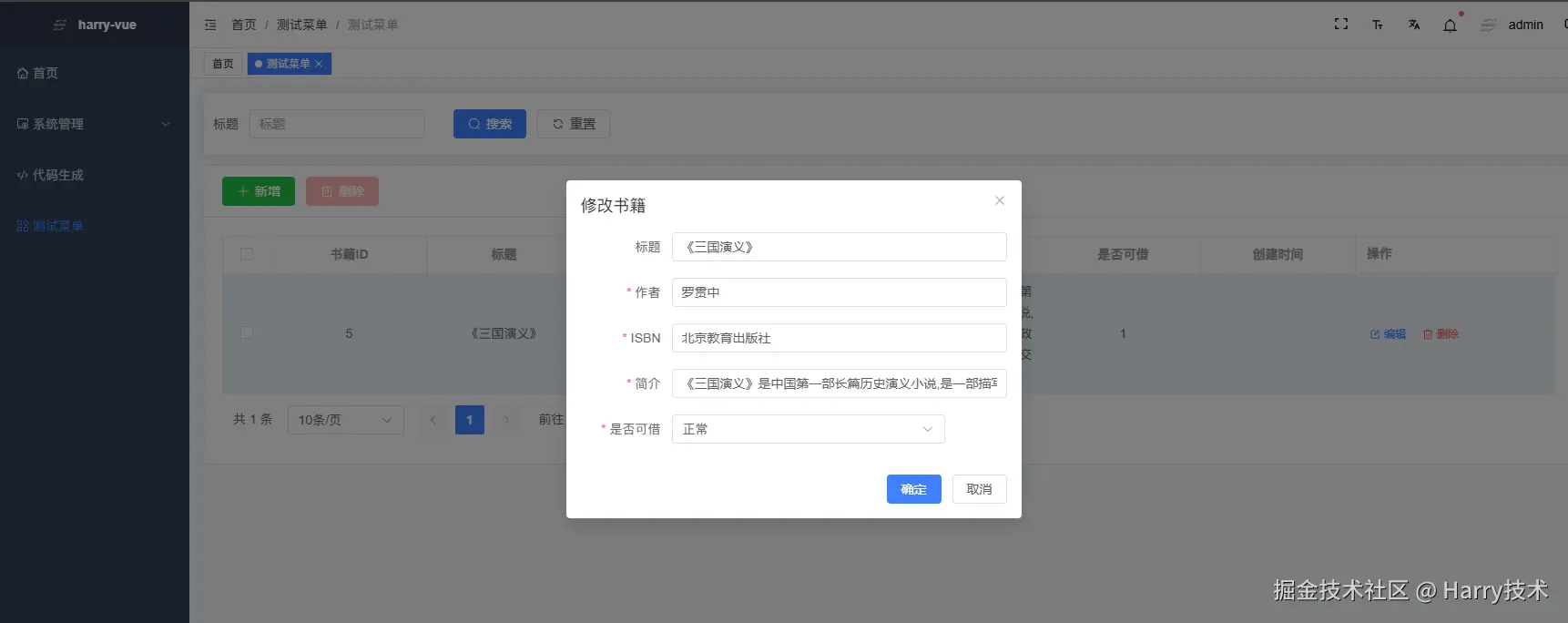Go to page 1 in pagination
Image resolution: width=1568 pixels, height=623 pixels.
click(x=470, y=420)
